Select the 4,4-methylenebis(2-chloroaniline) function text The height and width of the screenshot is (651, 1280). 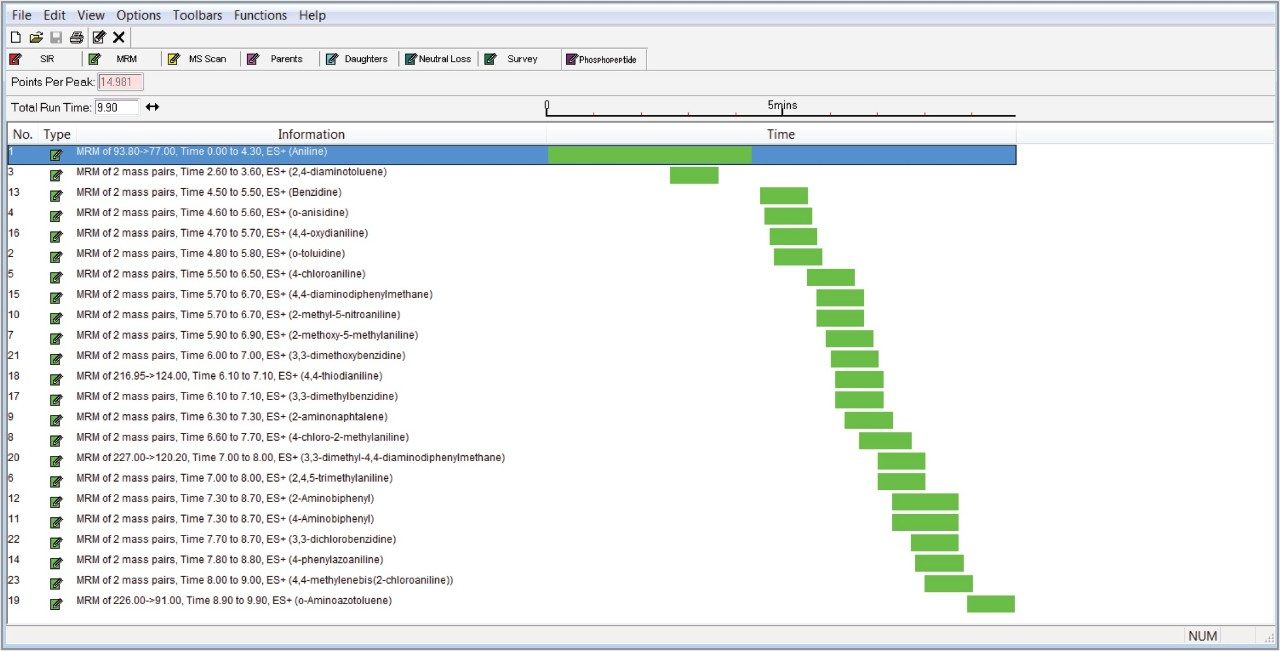[x=265, y=580]
